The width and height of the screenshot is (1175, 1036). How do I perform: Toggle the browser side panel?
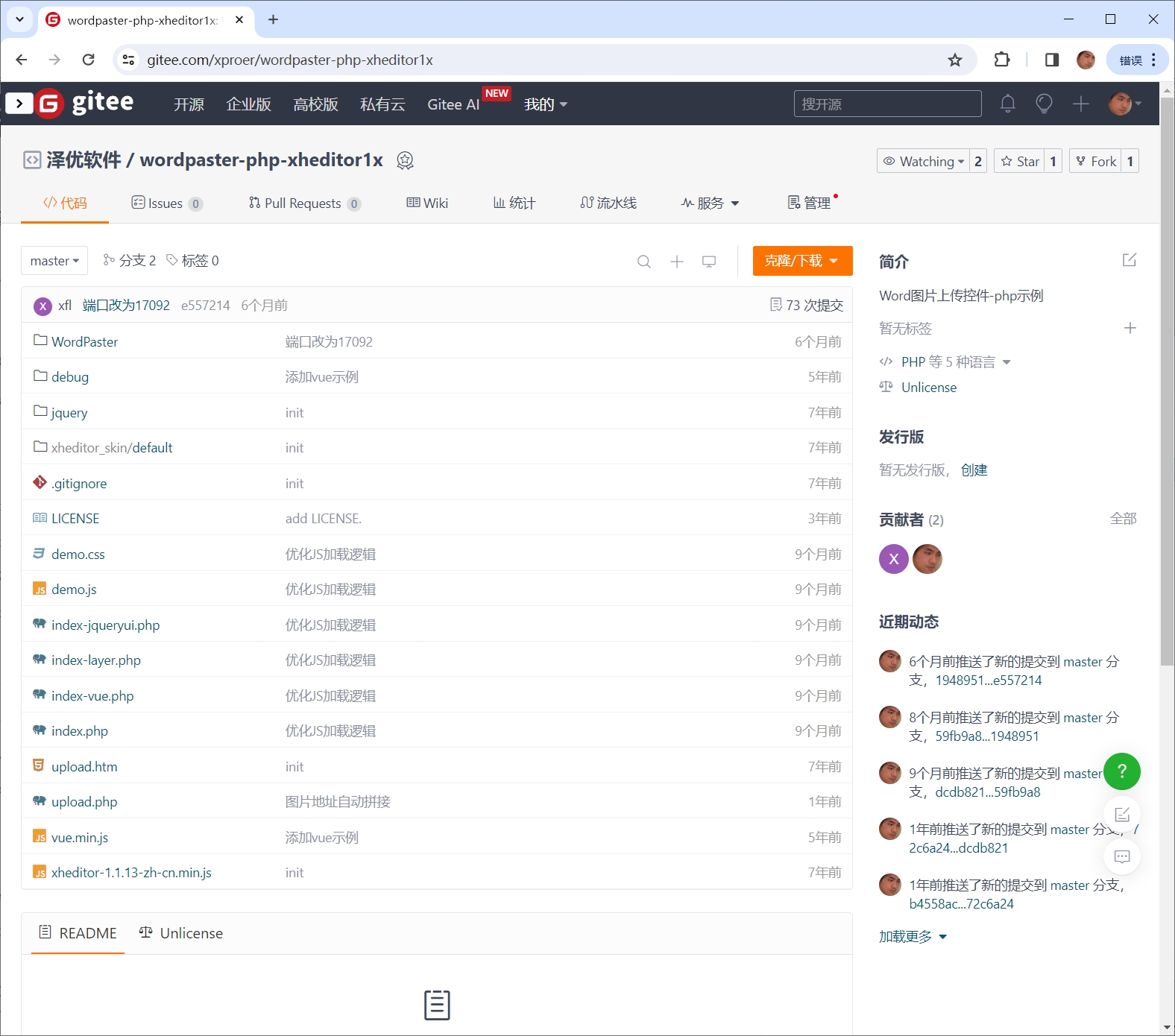[x=1052, y=60]
